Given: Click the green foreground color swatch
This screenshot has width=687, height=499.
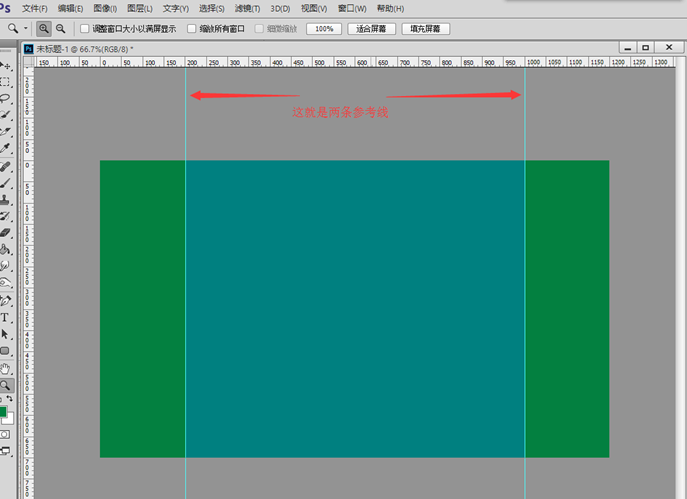Looking at the screenshot, I should point(4,411).
